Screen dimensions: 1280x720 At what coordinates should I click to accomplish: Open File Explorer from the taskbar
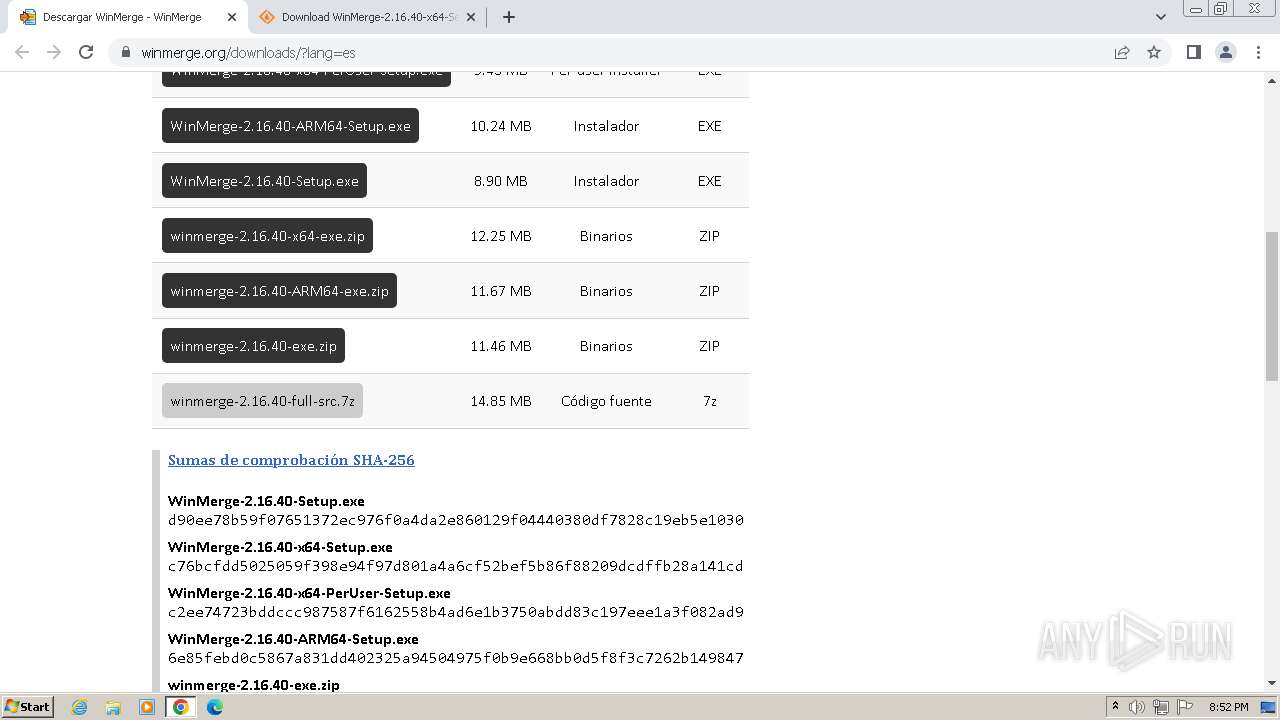click(113, 707)
